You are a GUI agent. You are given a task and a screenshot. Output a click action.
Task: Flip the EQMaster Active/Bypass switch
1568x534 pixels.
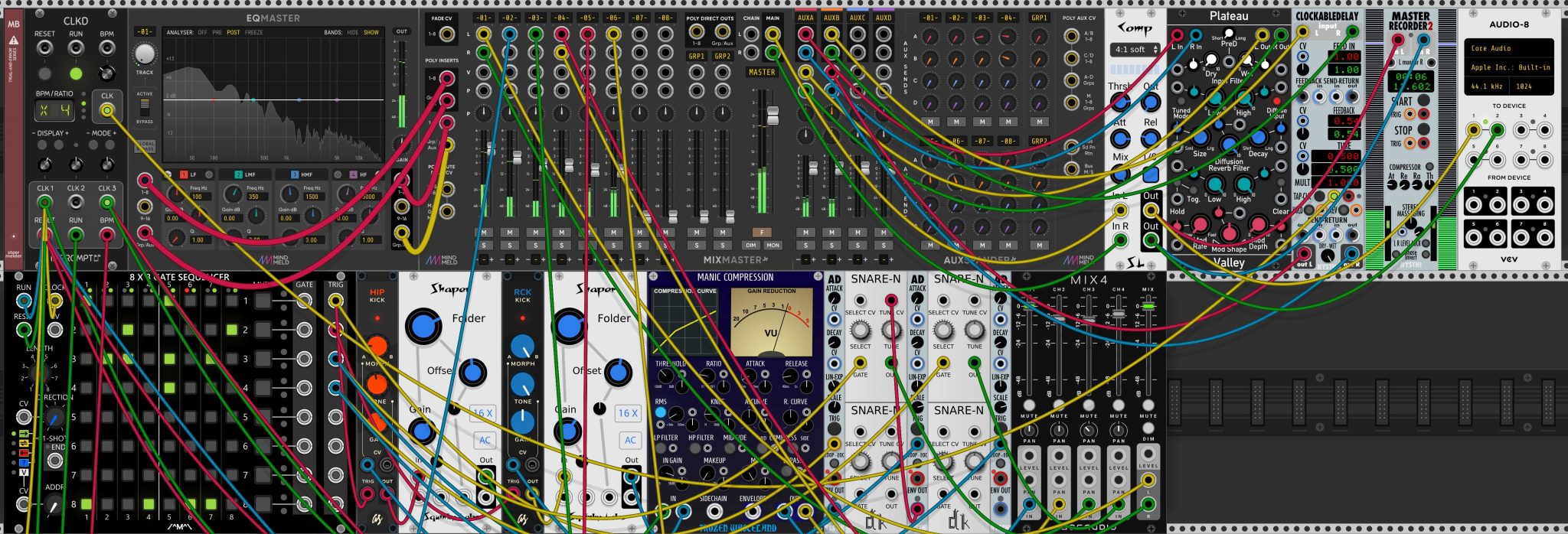[x=145, y=106]
